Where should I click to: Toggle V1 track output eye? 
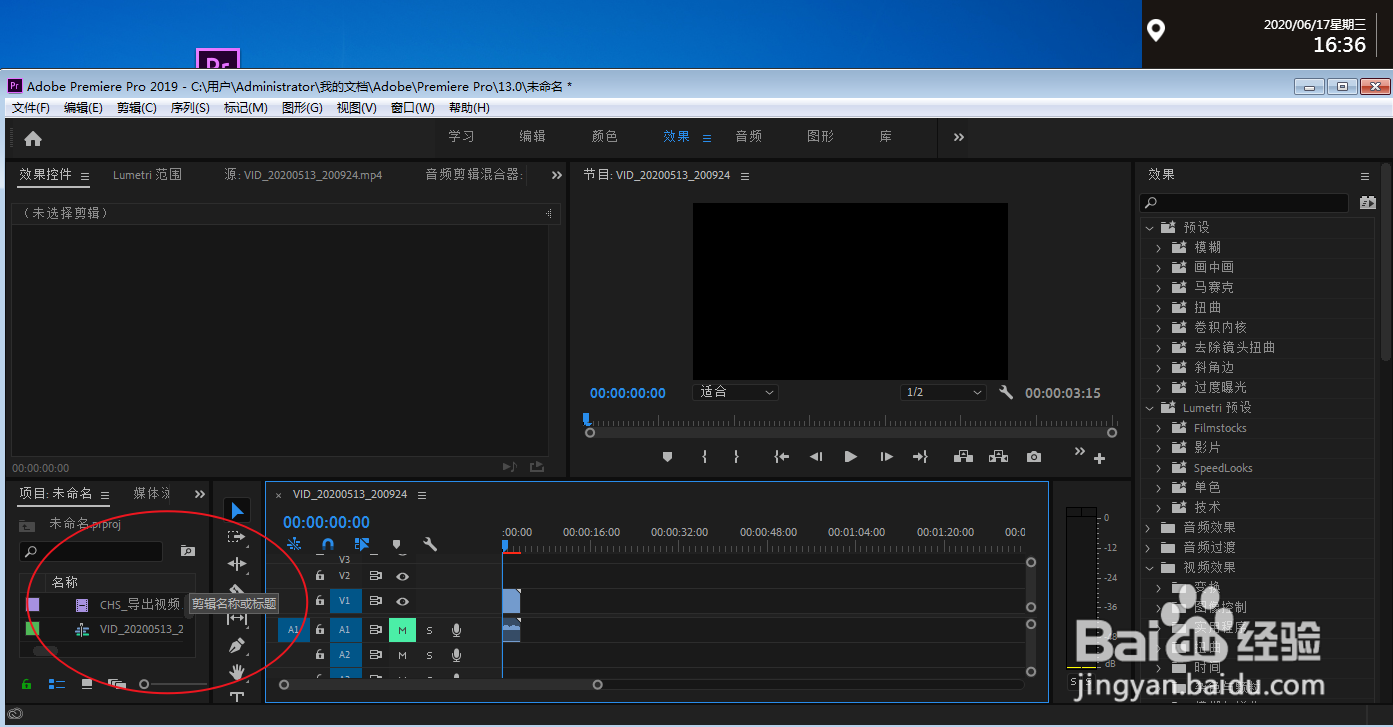pos(402,601)
